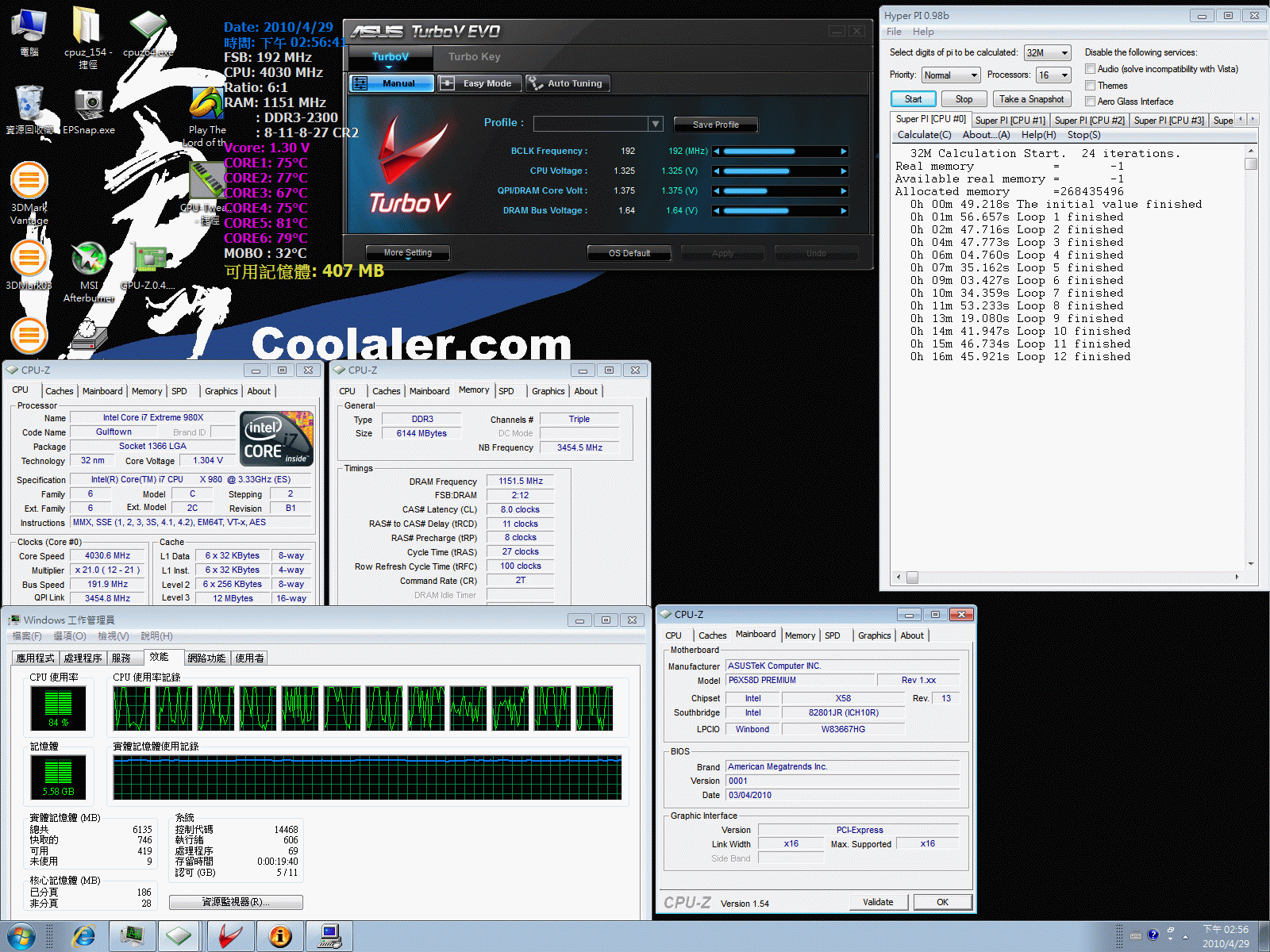The image size is (1270, 952).
Task: Increase QPI/DRAM Core Volt with the right arrow
Action: (844, 190)
